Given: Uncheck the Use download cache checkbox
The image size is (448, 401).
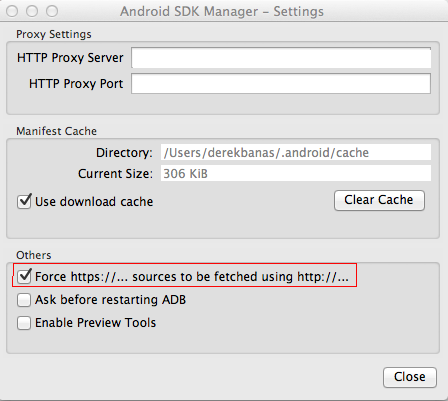Looking at the screenshot, I should pyautogui.click(x=24, y=201).
